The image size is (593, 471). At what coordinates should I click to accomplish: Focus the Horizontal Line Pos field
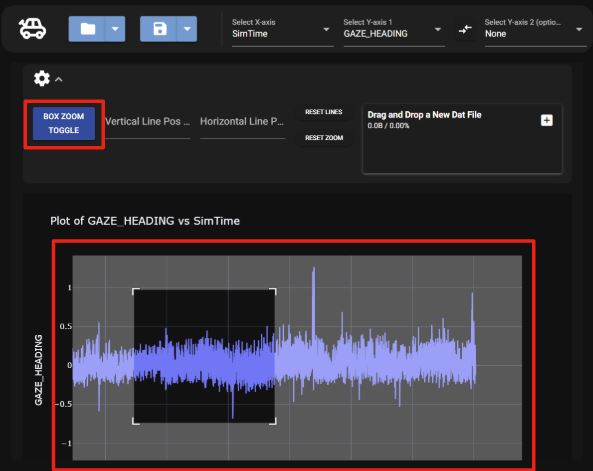pos(242,123)
